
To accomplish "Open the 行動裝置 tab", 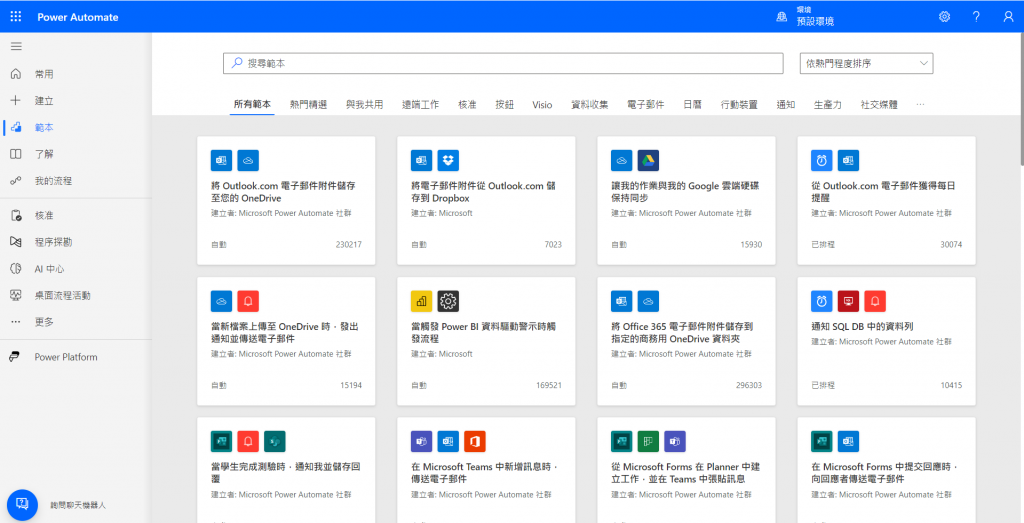I will pos(739,104).
